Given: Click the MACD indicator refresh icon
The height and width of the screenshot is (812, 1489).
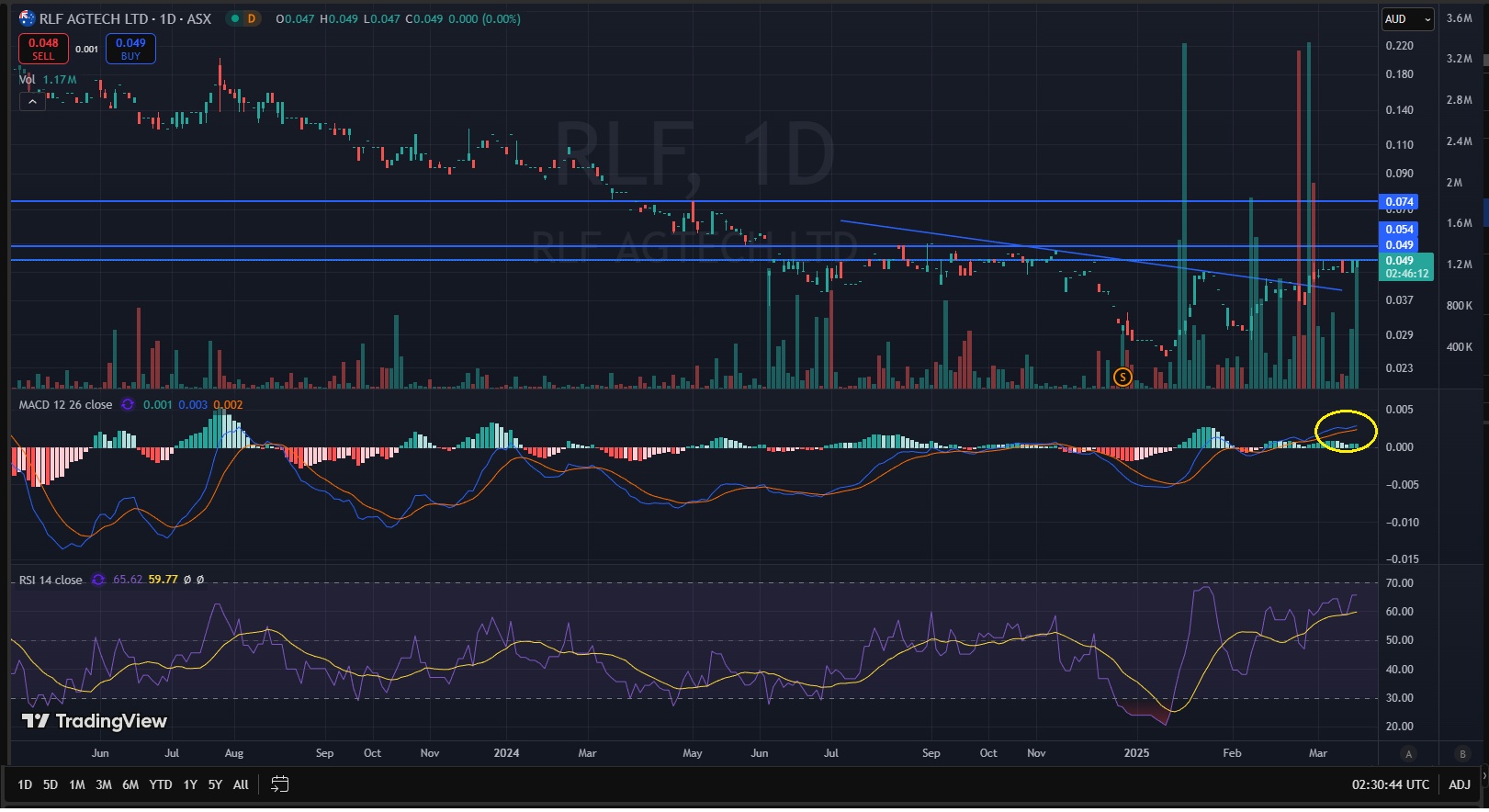Looking at the screenshot, I should pos(128,405).
